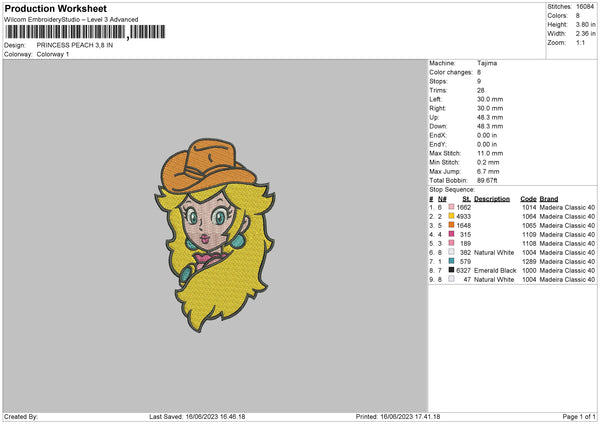Click thread code 1014 in row 1
The height and width of the screenshot is (424, 600).
[x=529, y=207]
